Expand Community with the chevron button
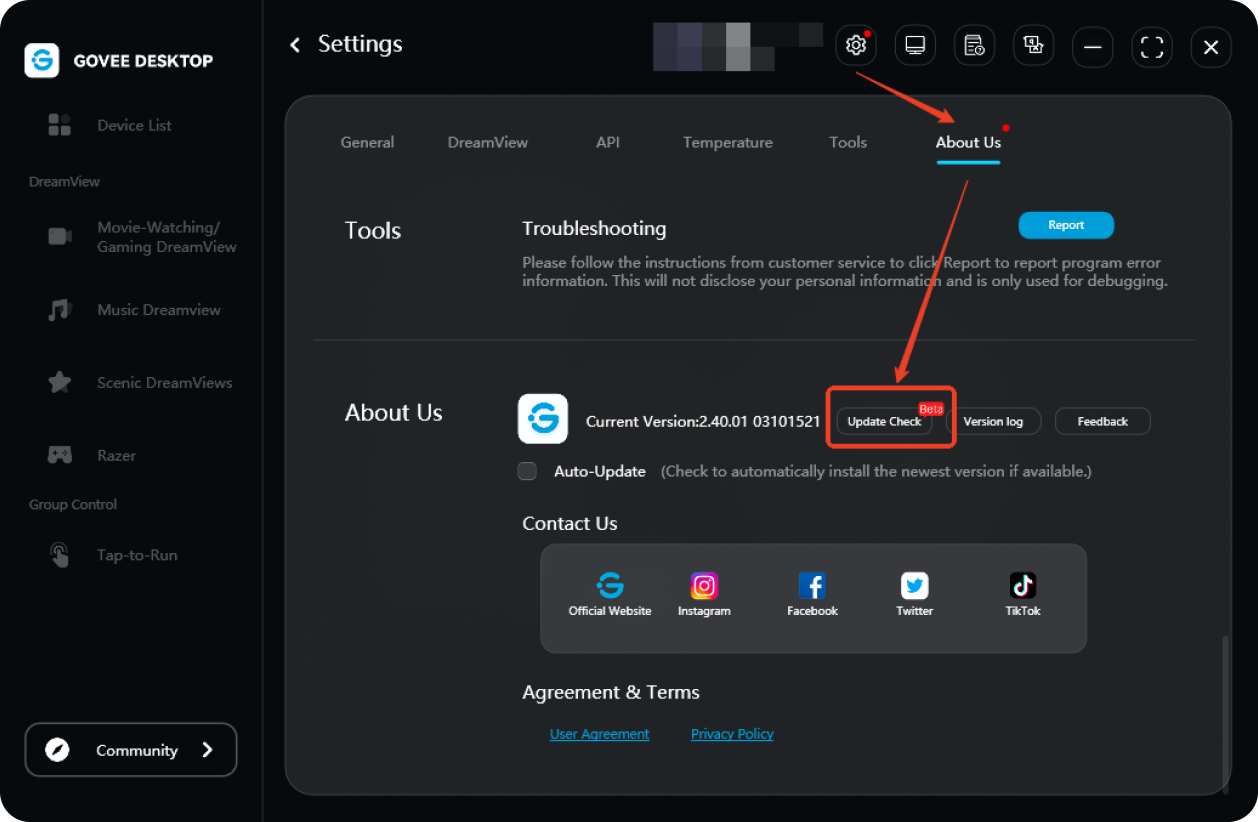This screenshot has height=822, width=1258. click(x=207, y=750)
